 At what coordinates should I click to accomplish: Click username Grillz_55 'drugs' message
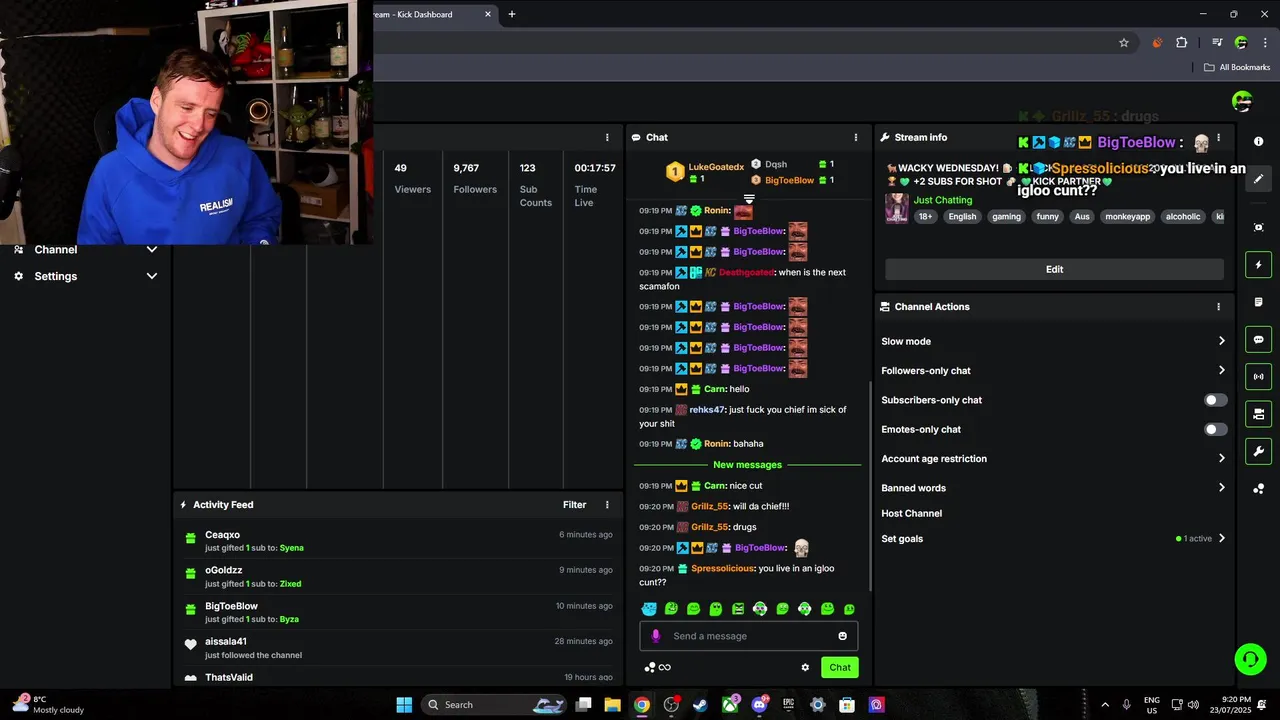point(710,527)
